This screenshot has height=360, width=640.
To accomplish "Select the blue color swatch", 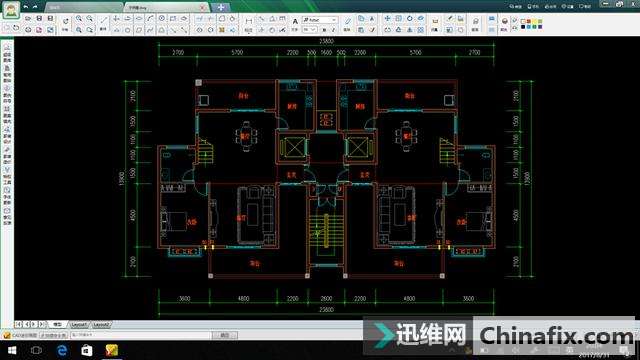I will [529, 27].
